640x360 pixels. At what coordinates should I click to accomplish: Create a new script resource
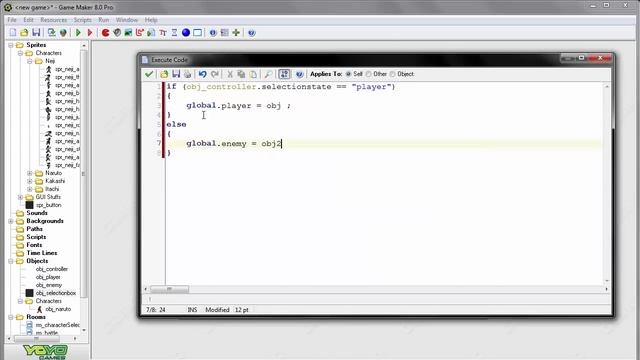click(151, 33)
